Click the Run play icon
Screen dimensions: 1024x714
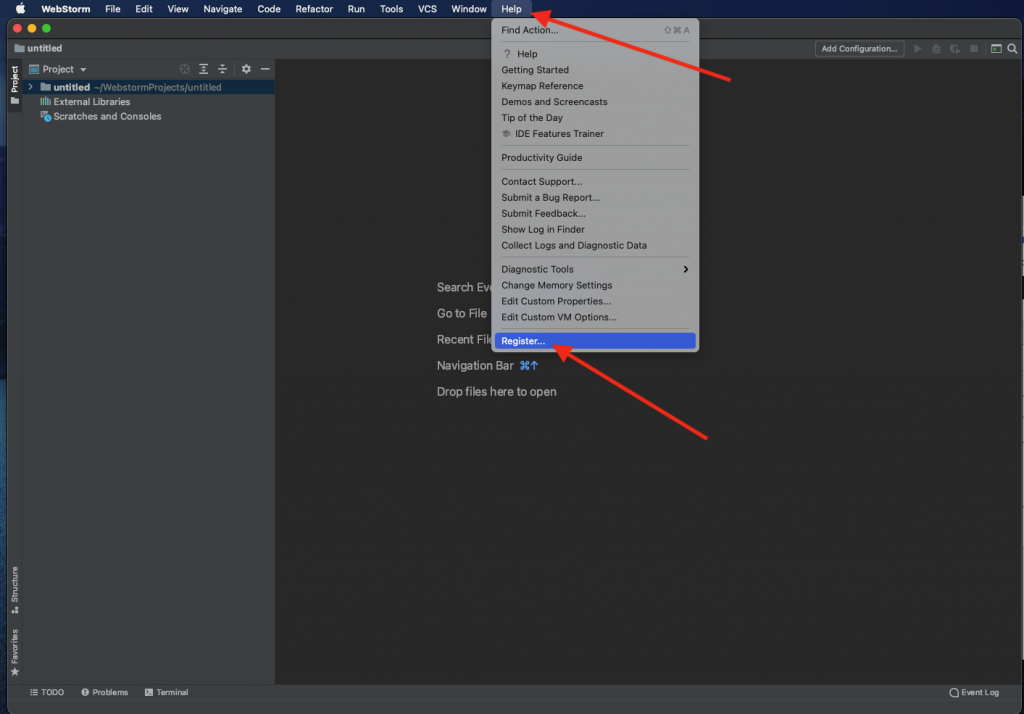pos(918,48)
